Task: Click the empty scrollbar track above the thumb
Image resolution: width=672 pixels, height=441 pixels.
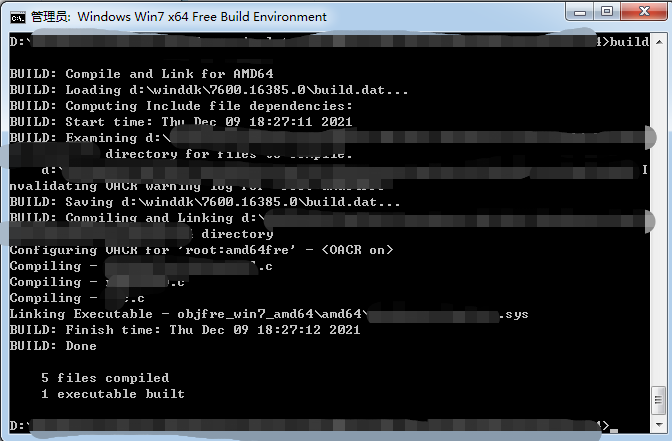Action: click(x=659, y=217)
